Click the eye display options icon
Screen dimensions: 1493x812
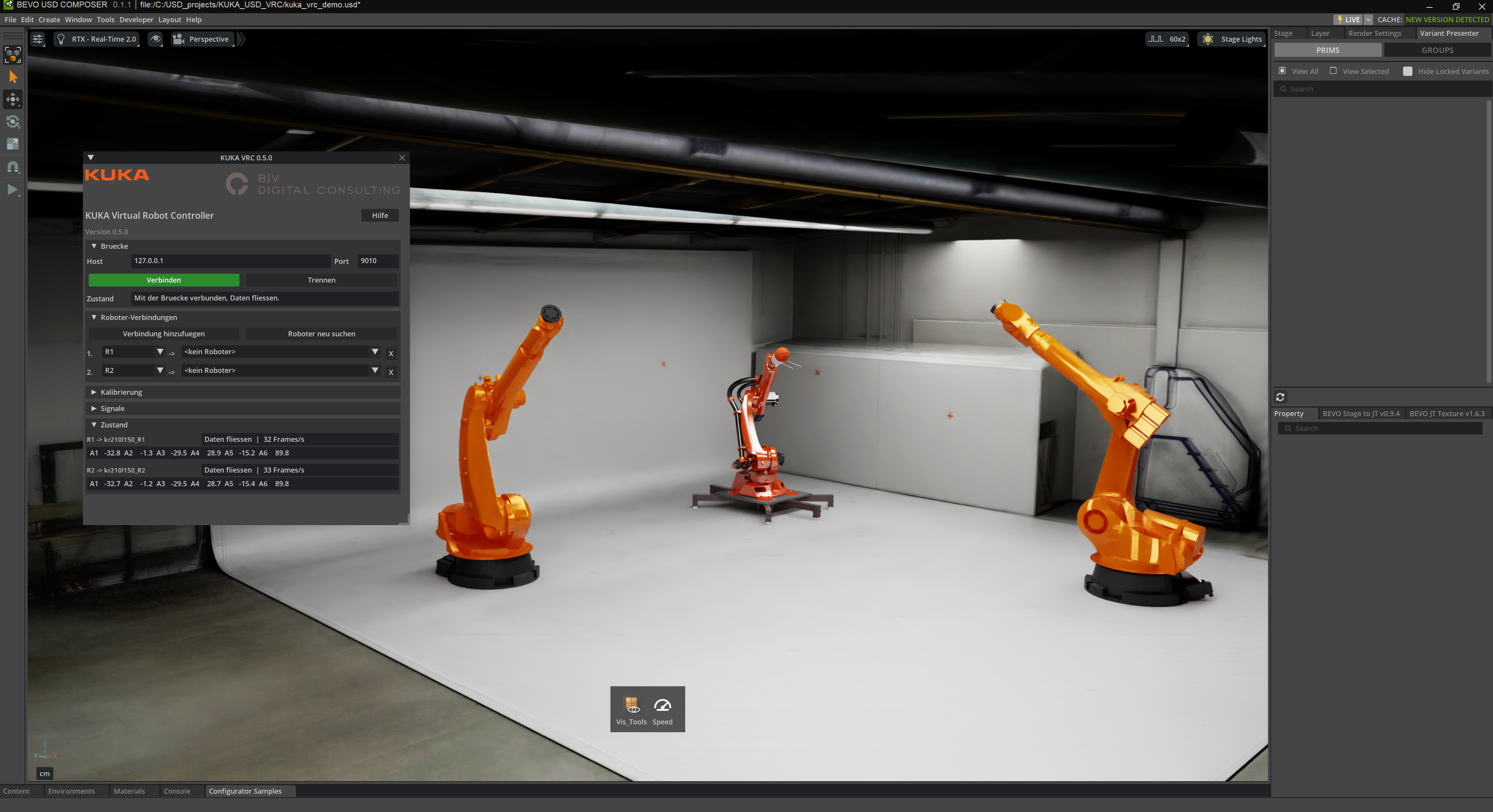click(155, 39)
